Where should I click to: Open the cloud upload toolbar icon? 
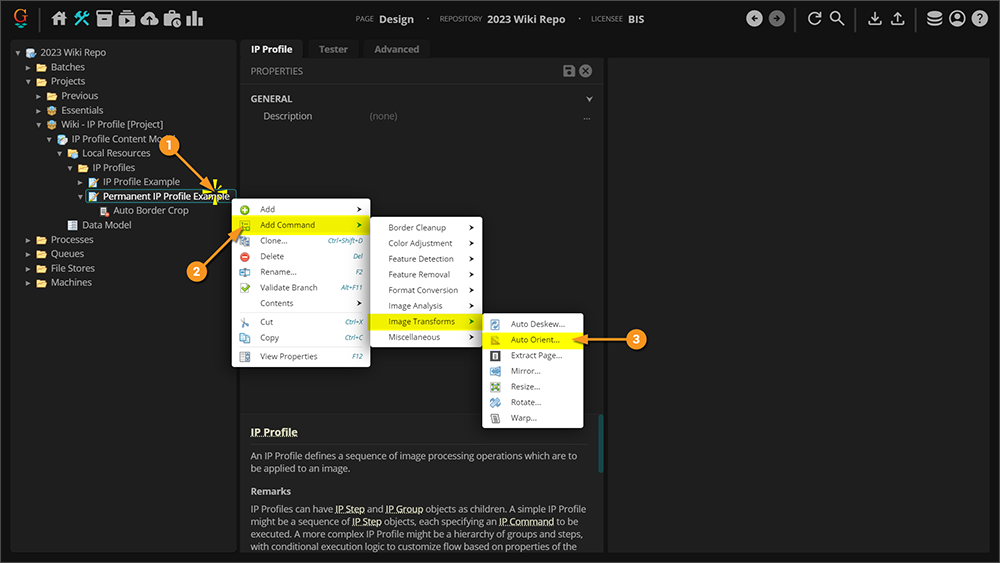[x=149, y=18]
